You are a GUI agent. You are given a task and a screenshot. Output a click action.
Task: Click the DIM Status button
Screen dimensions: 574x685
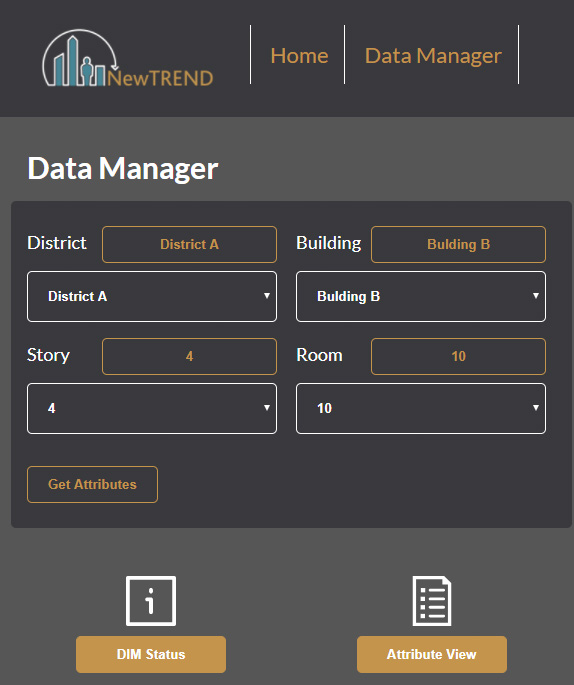coord(151,654)
